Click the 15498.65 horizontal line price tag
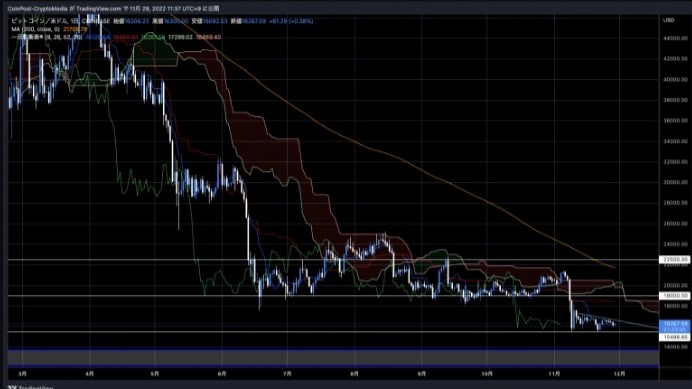The height and width of the screenshot is (389, 692). [x=674, y=337]
